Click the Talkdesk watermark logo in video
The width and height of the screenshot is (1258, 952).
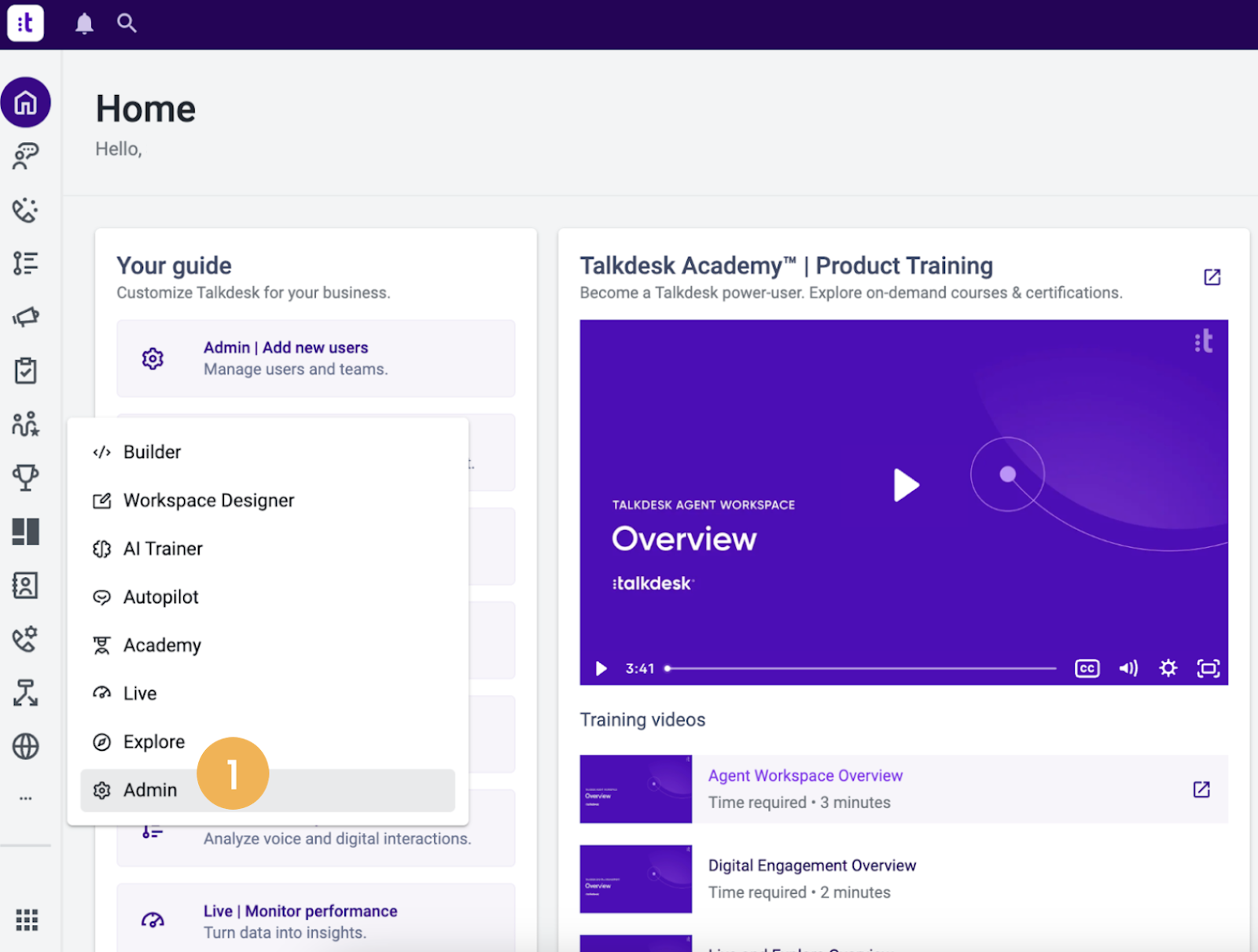[x=1204, y=341]
